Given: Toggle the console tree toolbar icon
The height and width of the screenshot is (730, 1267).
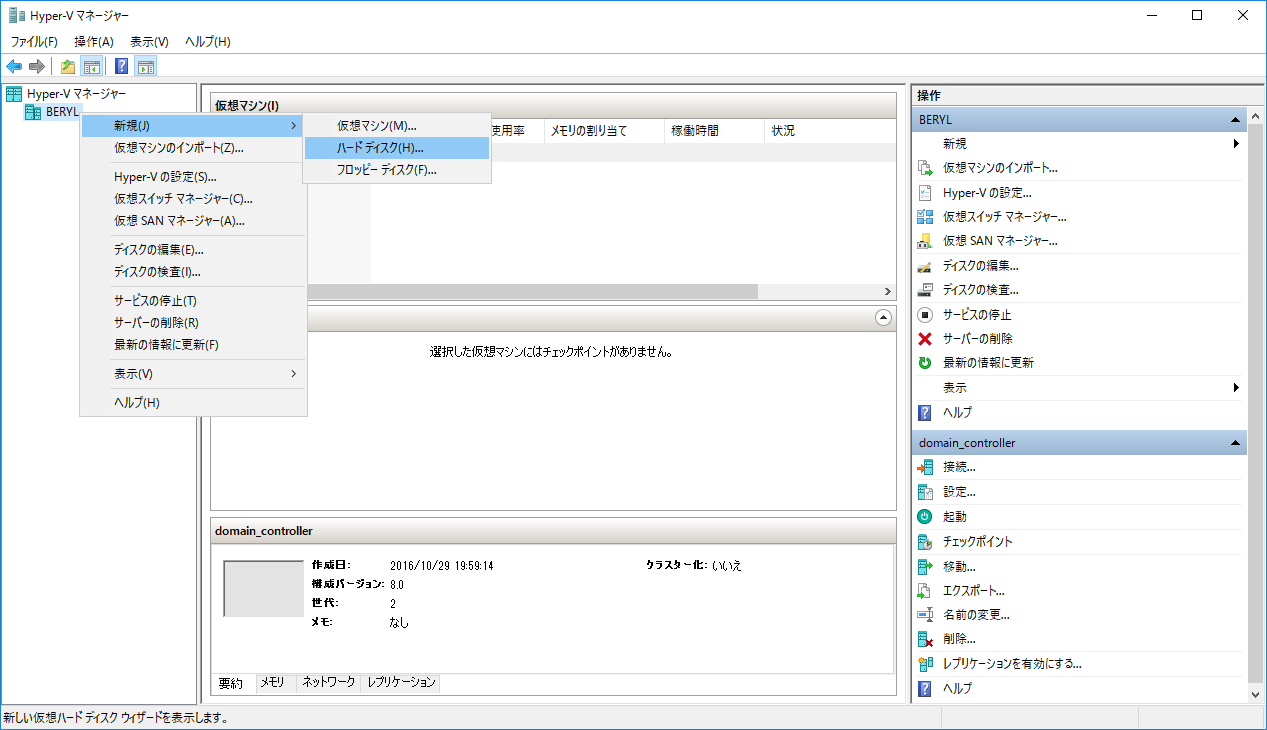Looking at the screenshot, I should 91,67.
